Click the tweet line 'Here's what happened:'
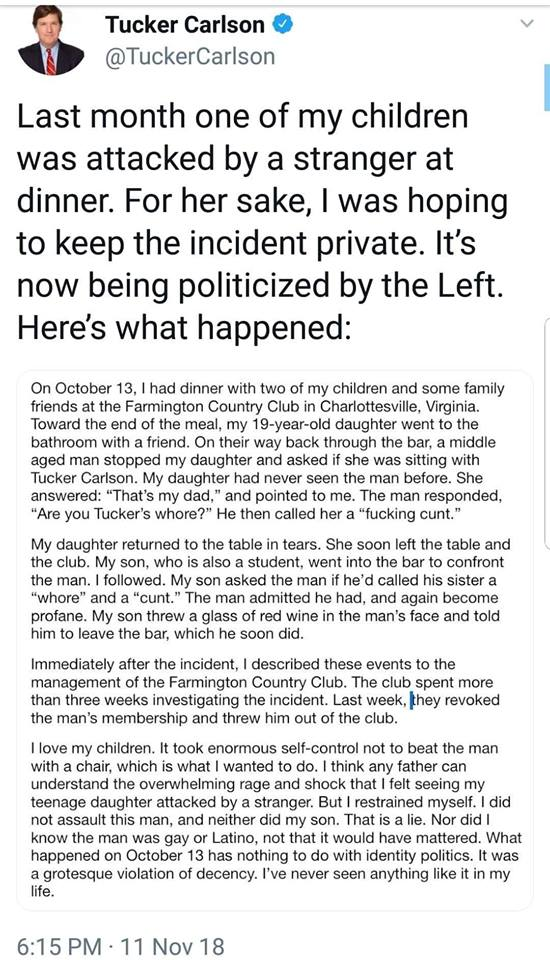 click(x=184, y=329)
